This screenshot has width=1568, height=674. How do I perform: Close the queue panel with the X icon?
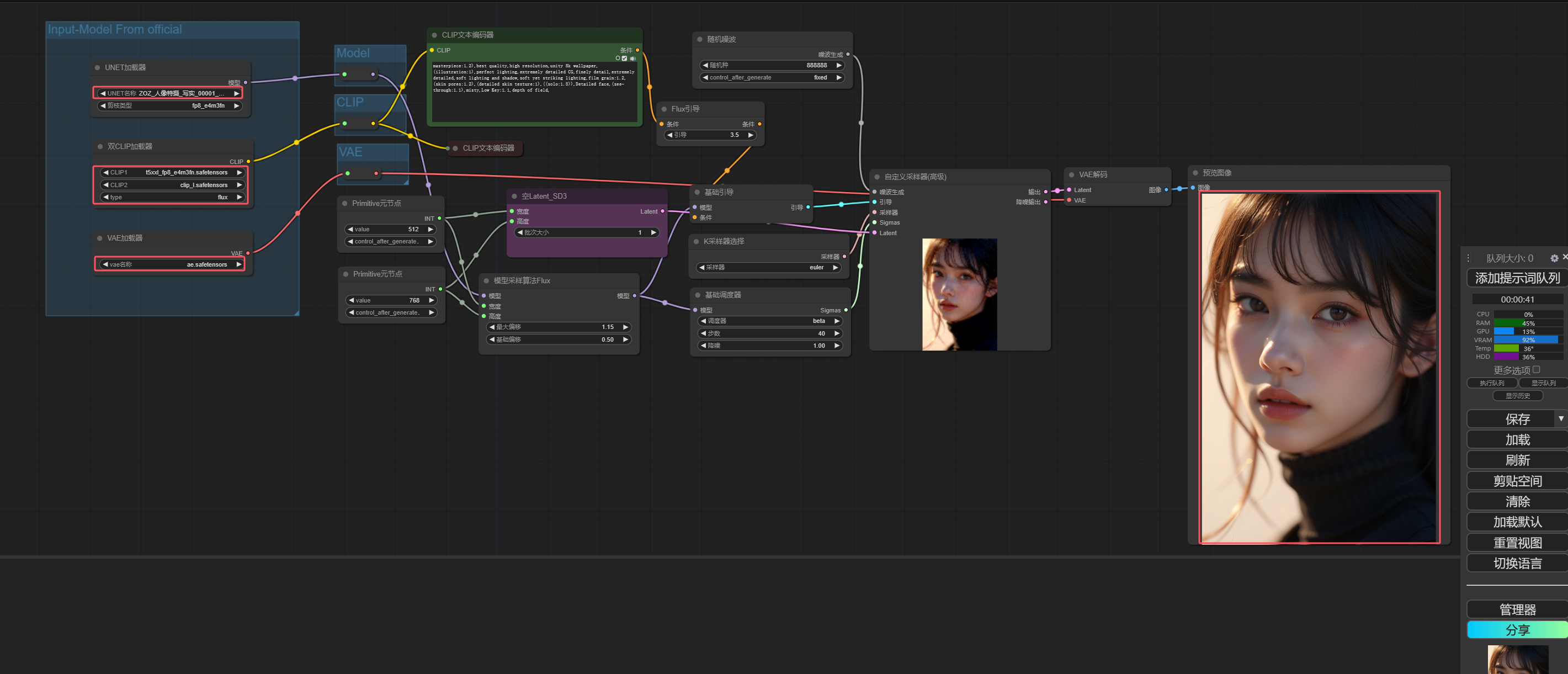[1564, 257]
